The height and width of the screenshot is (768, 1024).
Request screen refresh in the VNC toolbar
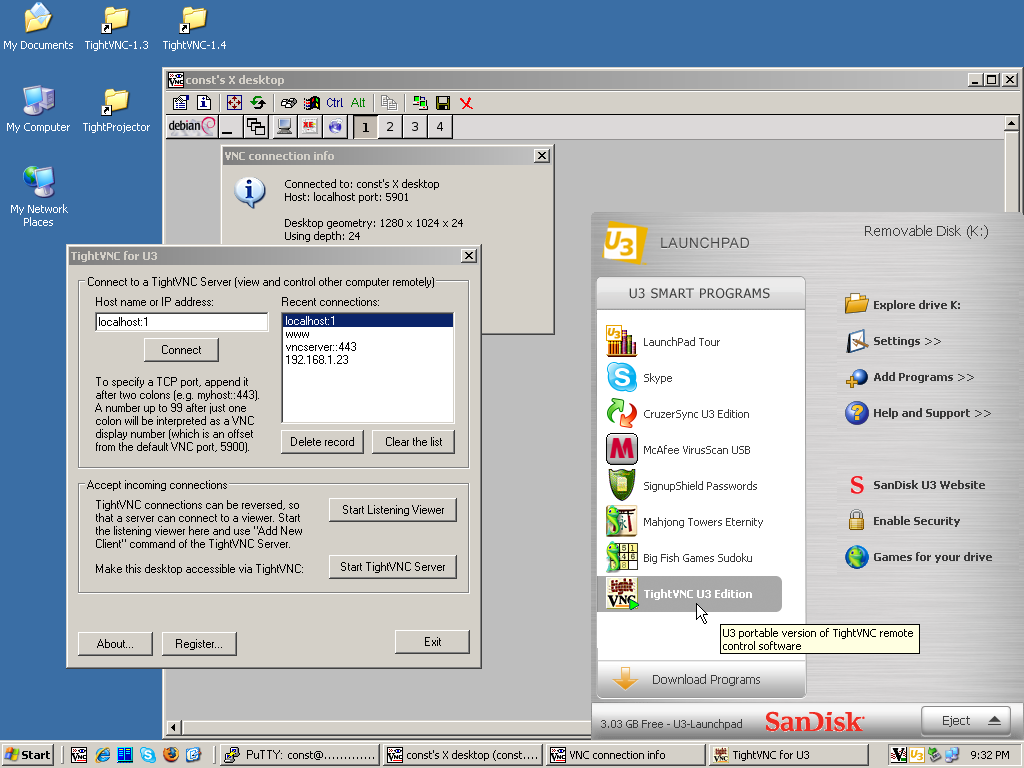coord(258,102)
